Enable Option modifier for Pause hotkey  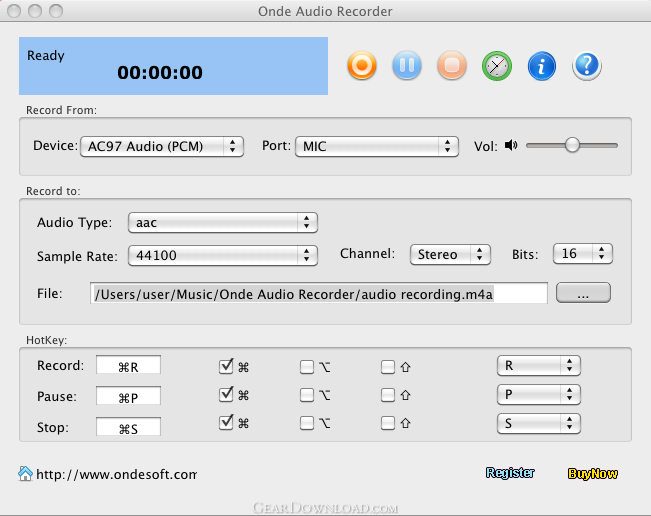pyautogui.click(x=307, y=395)
